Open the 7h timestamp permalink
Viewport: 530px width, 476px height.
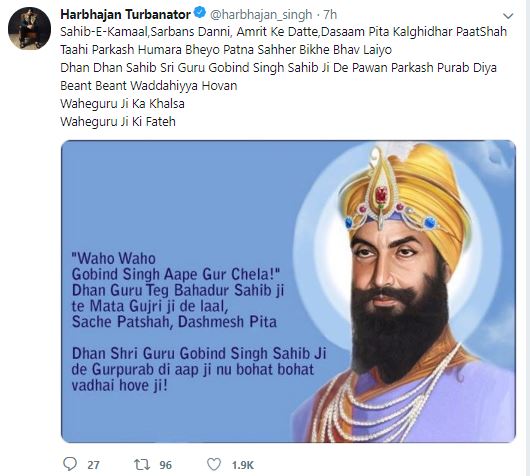pos(330,15)
